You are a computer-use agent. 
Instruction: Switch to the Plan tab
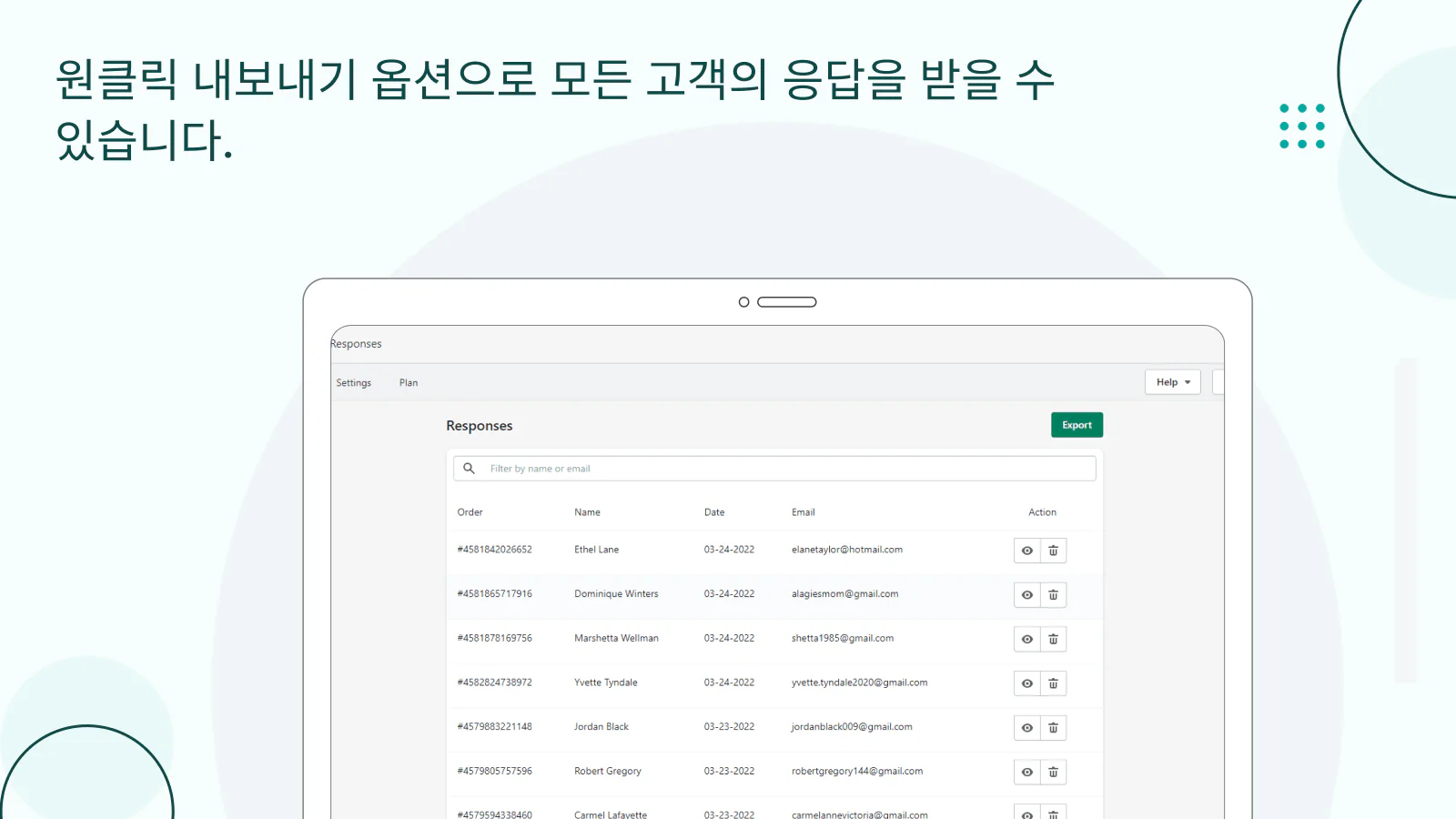click(x=409, y=383)
